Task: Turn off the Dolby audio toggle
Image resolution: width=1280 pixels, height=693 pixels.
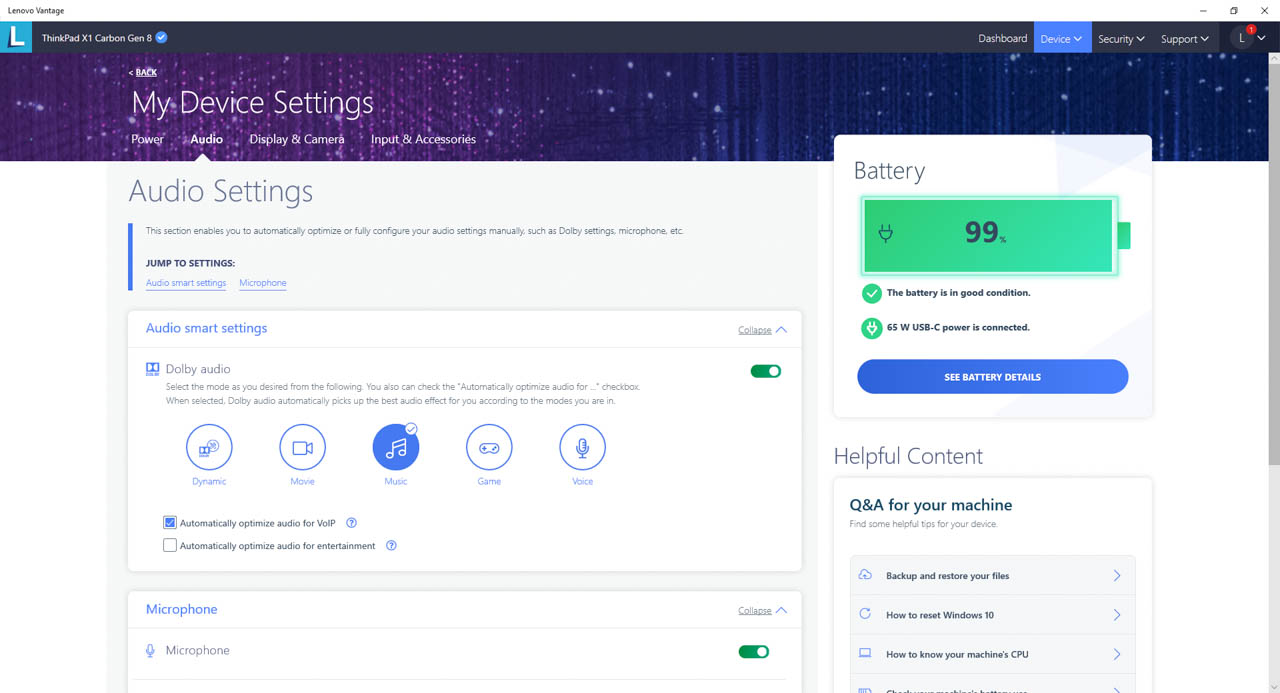Action: [x=765, y=371]
